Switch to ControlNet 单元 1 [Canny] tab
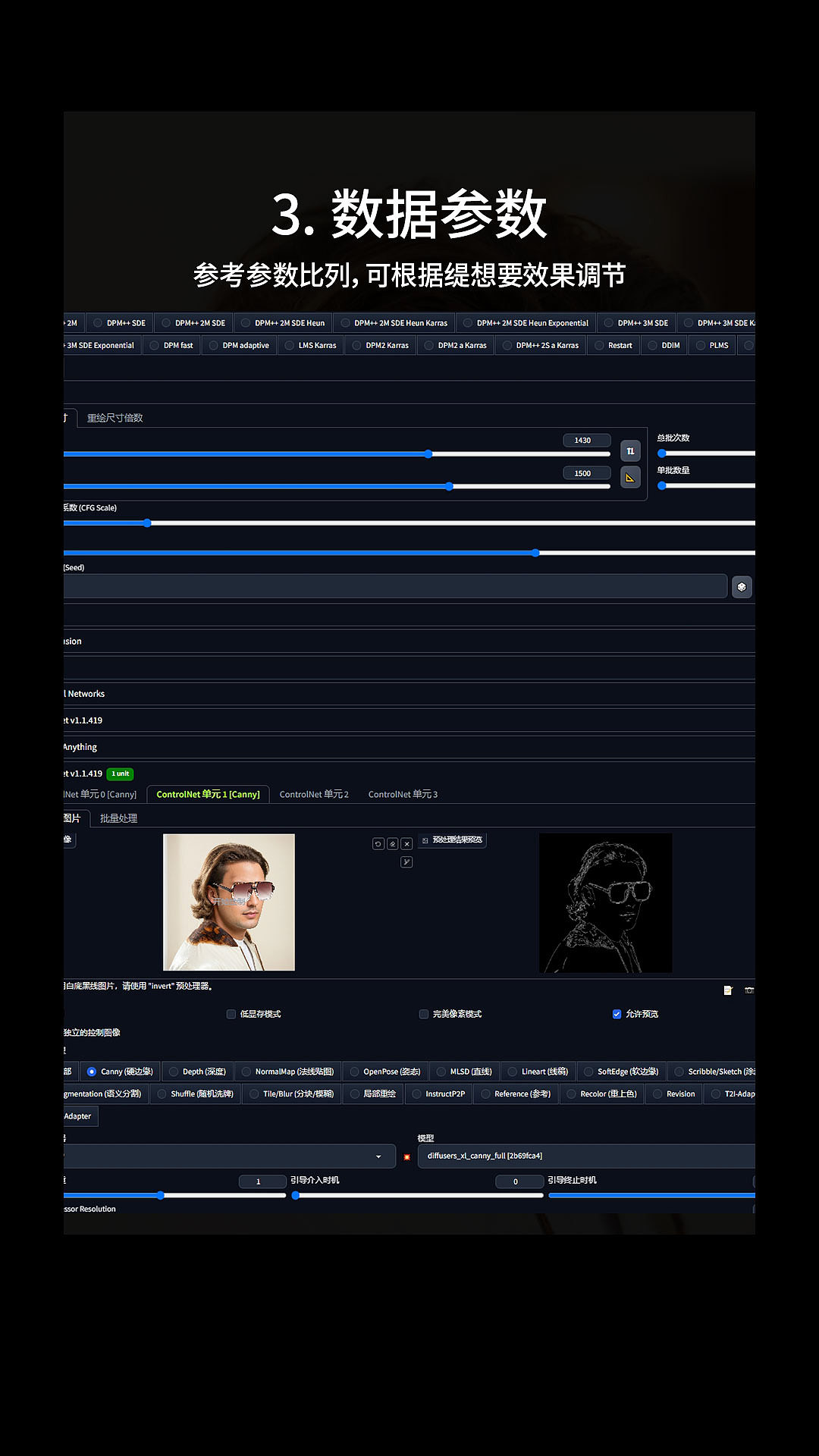The width and height of the screenshot is (819, 1456). pos(208,794)
